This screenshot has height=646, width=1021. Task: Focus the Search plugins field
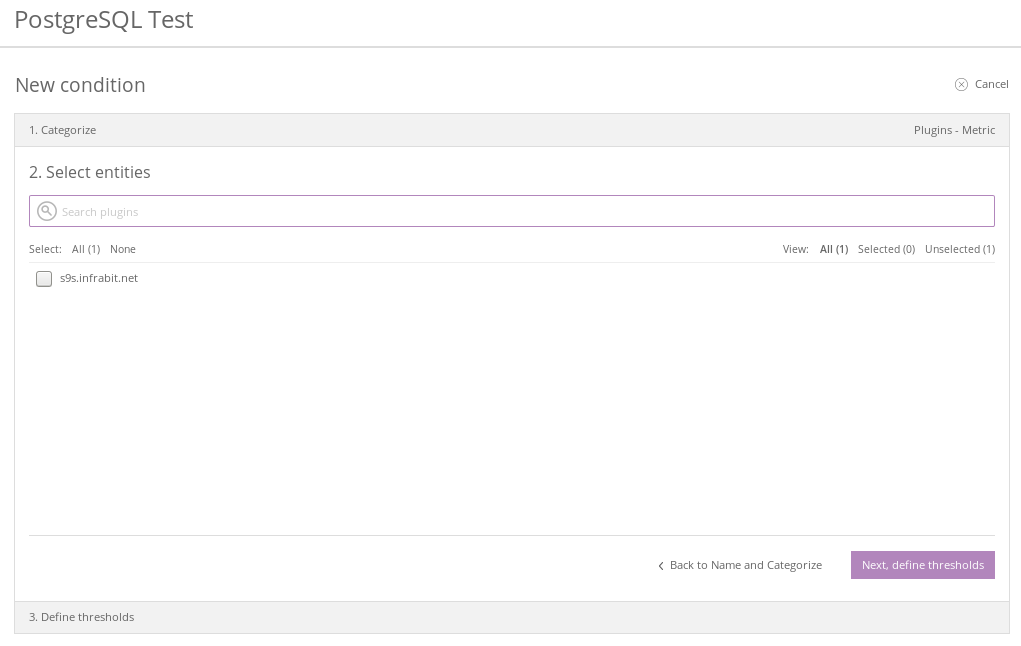(x=512, y=211)
